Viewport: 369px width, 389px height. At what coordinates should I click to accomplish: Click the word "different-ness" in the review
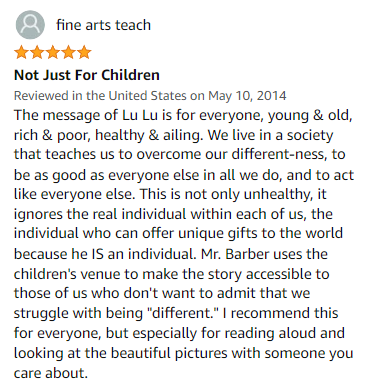(x=279, y=154)
